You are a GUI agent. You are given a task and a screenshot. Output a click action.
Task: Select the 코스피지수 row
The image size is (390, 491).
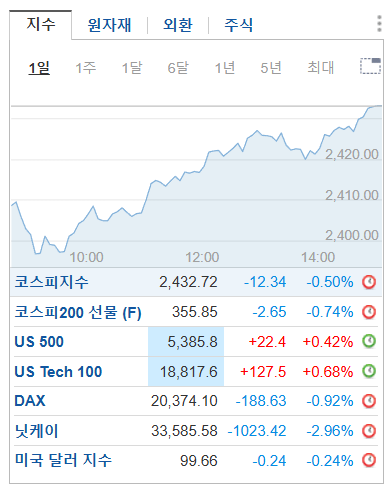[196, 282]
